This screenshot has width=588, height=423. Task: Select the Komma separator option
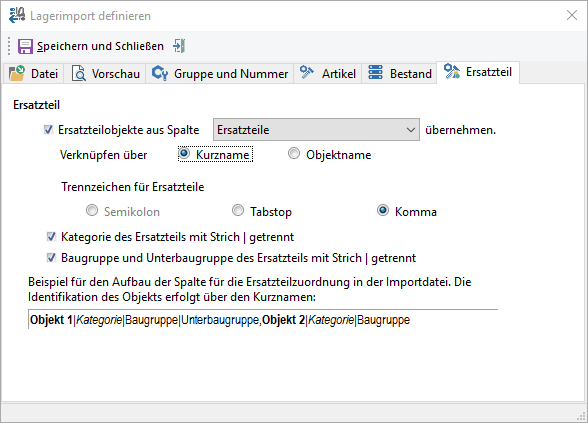coord(382,210)
